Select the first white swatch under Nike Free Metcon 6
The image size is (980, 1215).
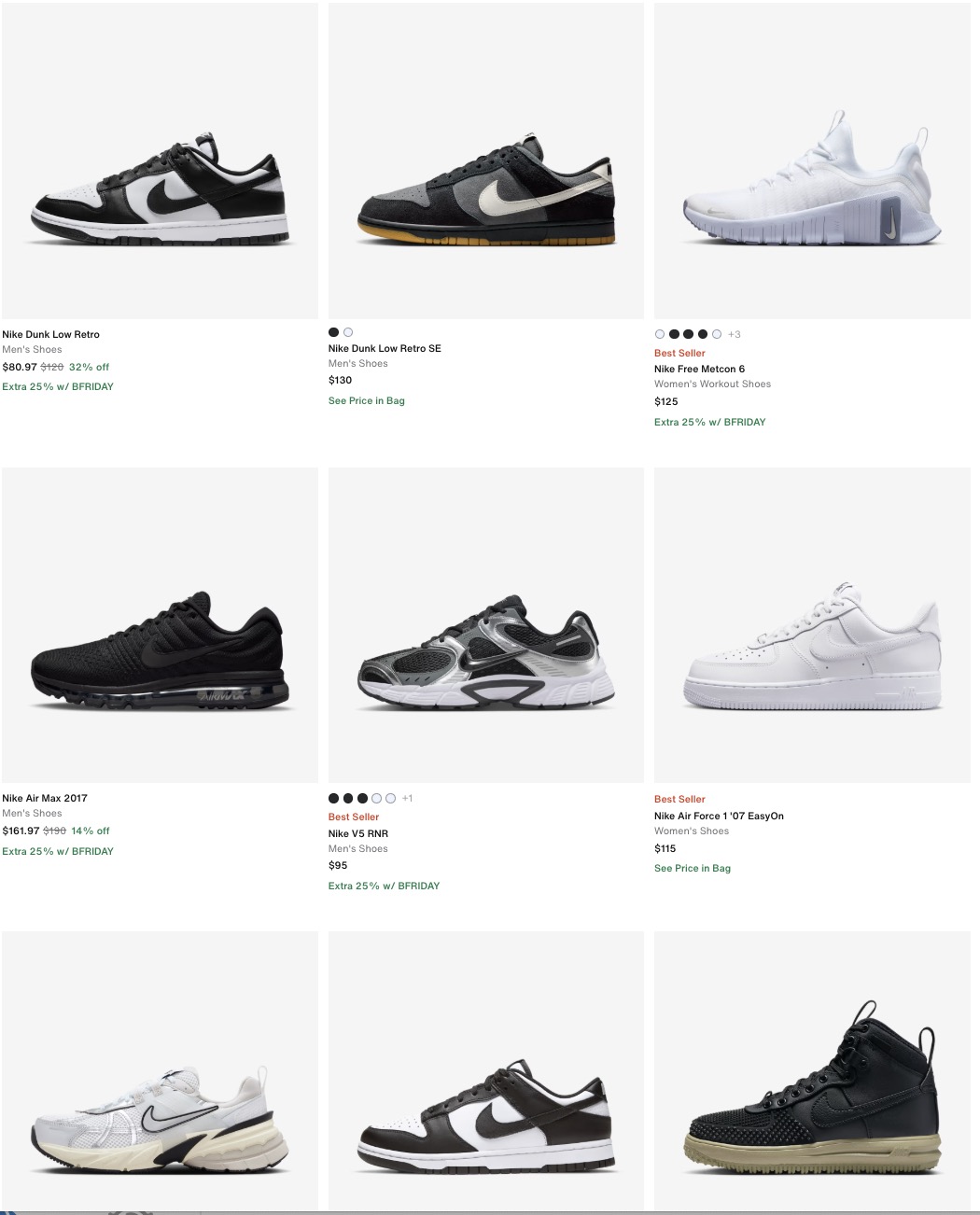659,333
